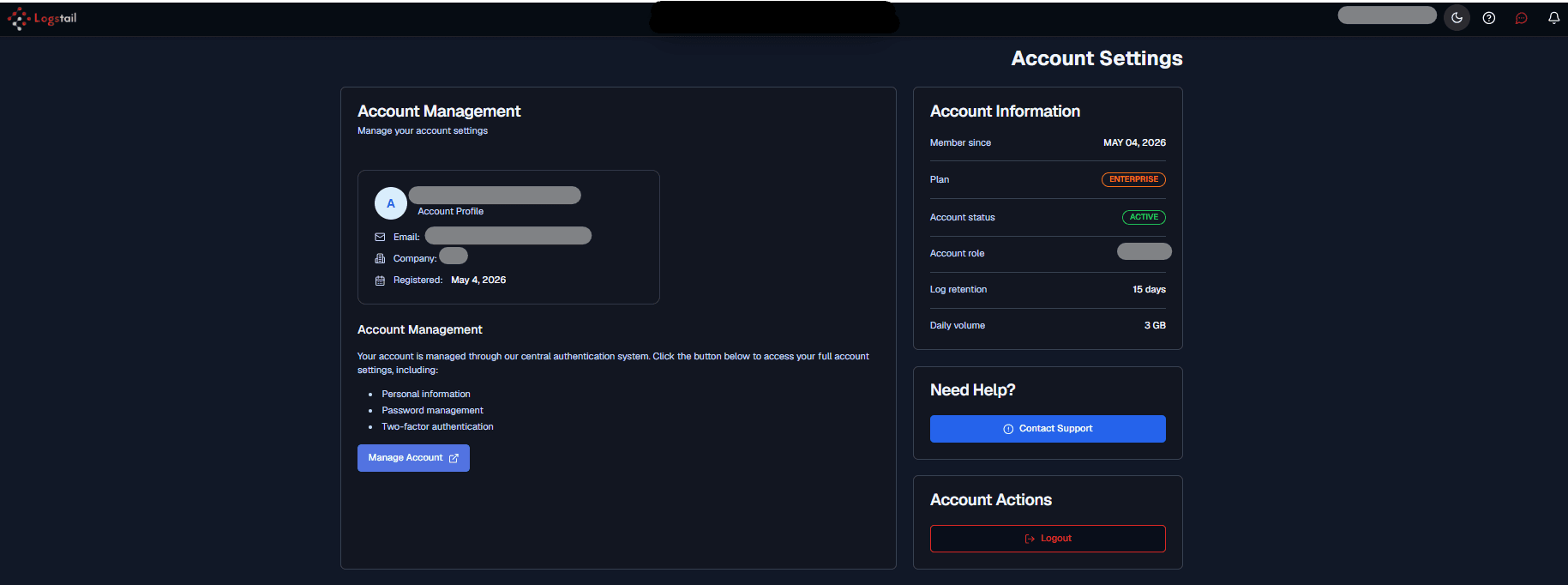Click the redacted username in top bar
This screenshot has width=1568, height=585.
(x=1387, y=15)
